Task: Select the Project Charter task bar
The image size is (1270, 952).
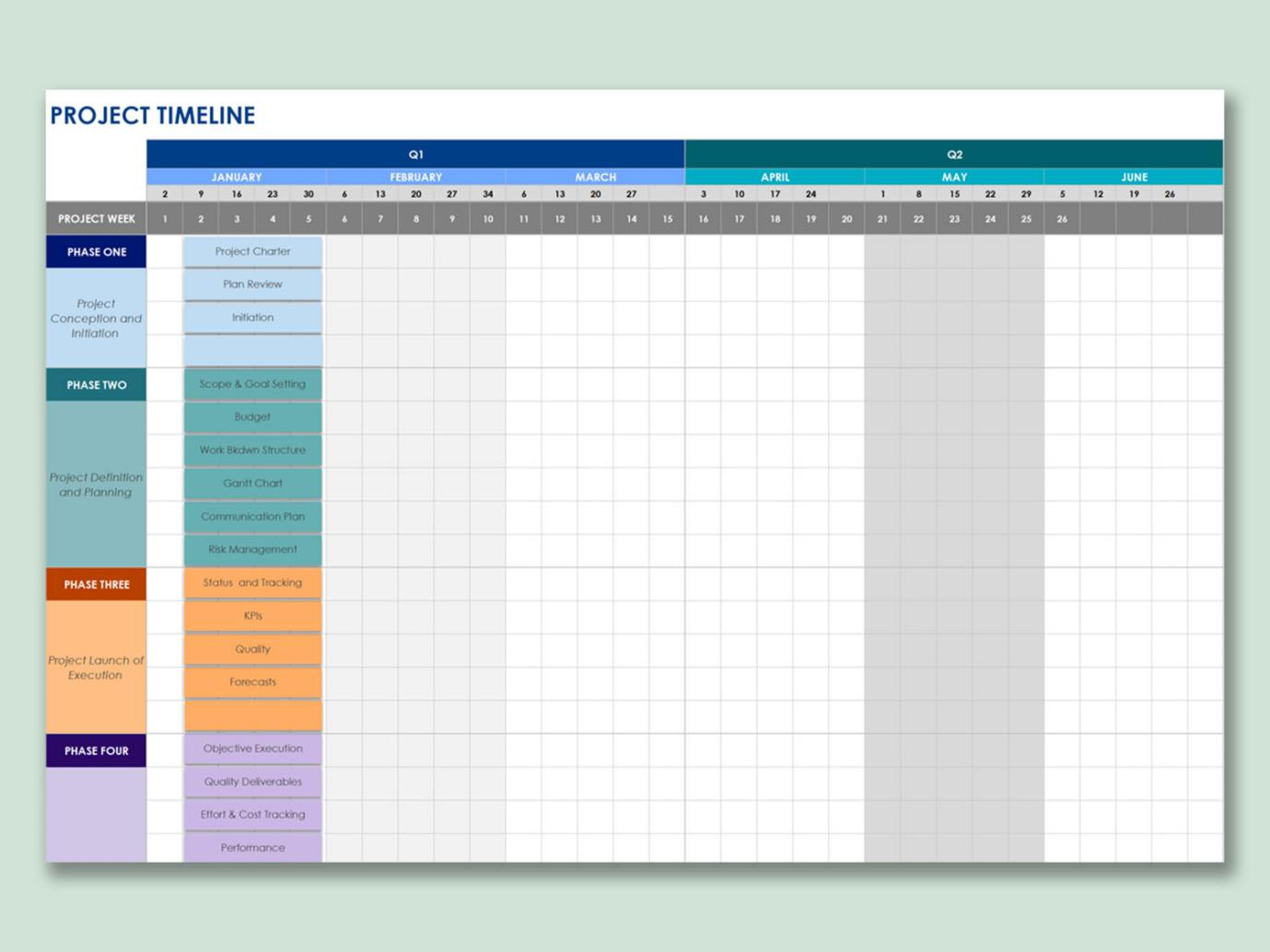Action: (x=253, y=250)
